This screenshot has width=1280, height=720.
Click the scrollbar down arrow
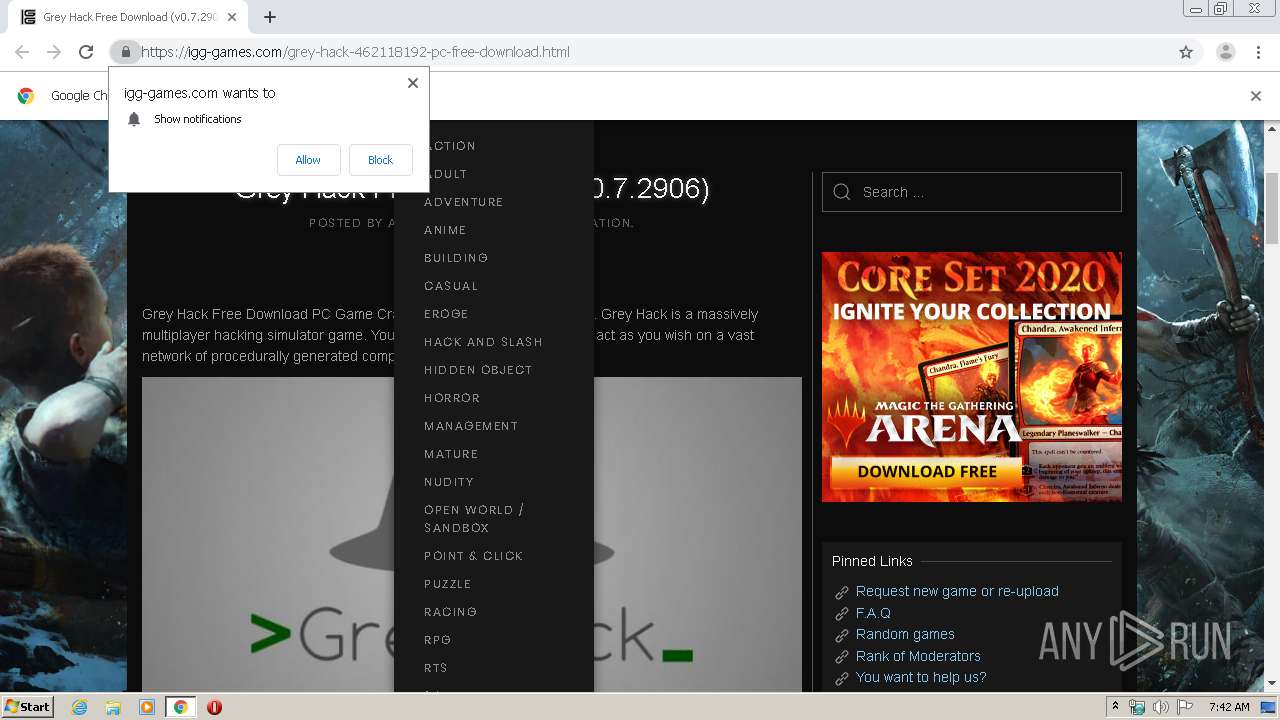1272,683
